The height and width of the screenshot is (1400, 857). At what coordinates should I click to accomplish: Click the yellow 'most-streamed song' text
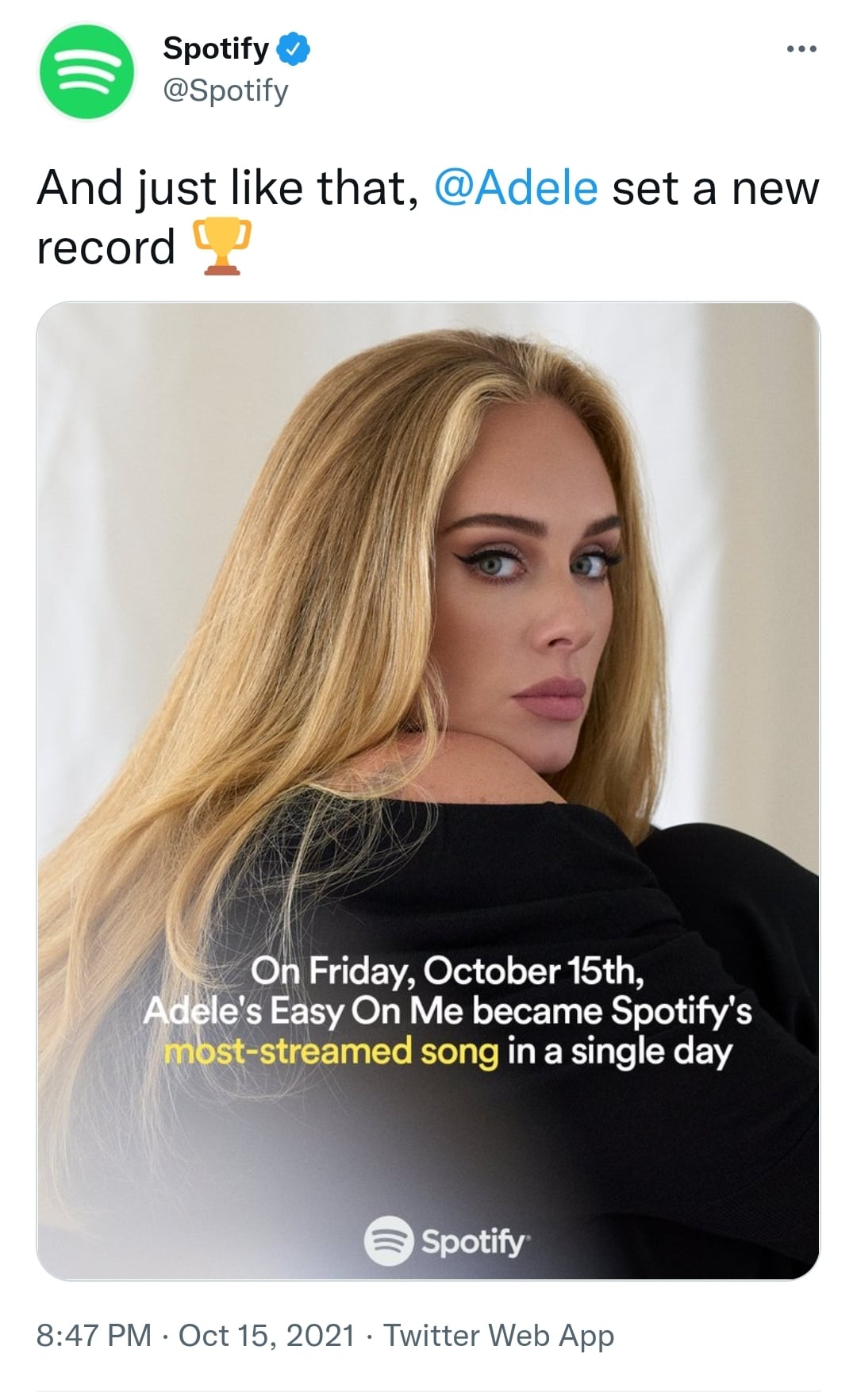(x=332, y=1052)
